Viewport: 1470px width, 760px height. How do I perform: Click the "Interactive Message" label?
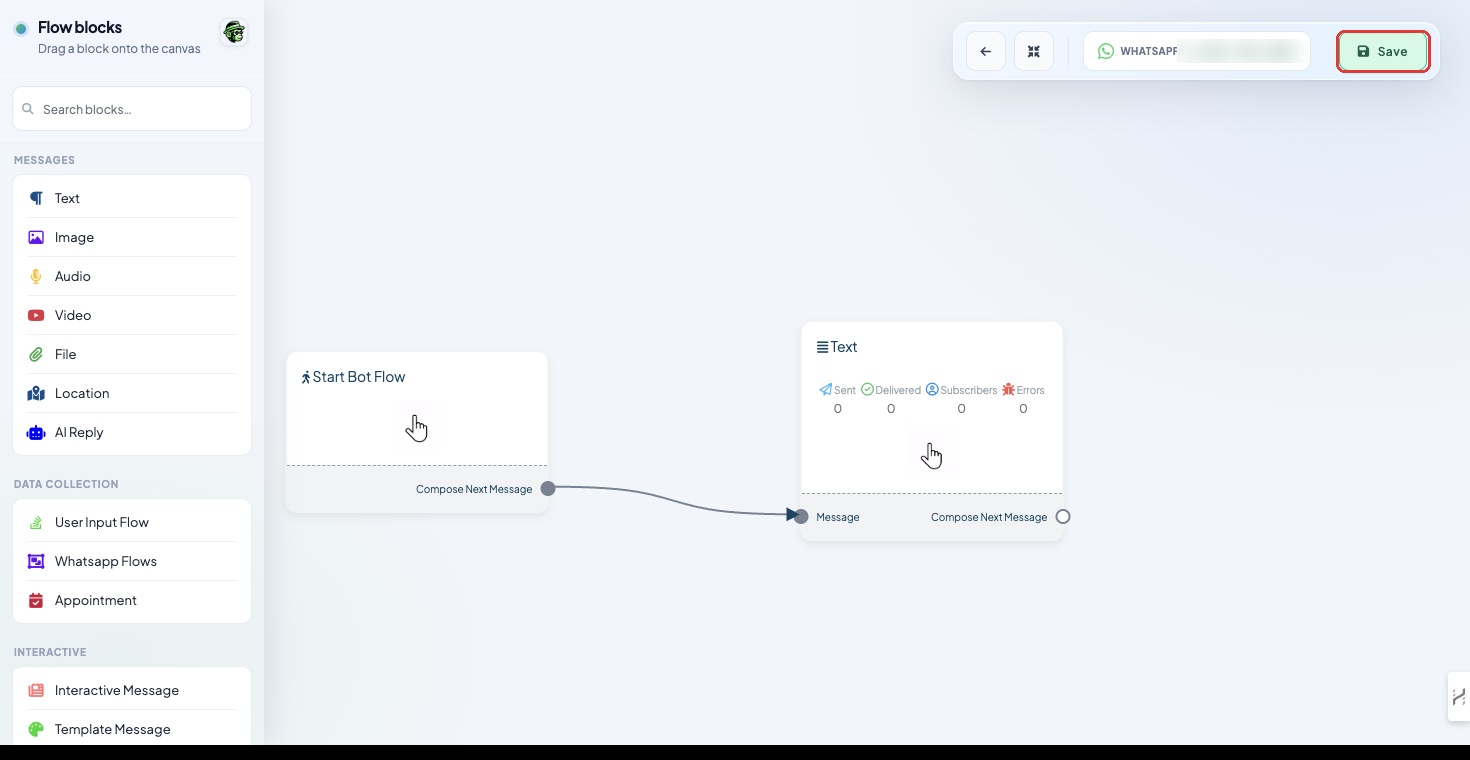click(x=117, y=690)
